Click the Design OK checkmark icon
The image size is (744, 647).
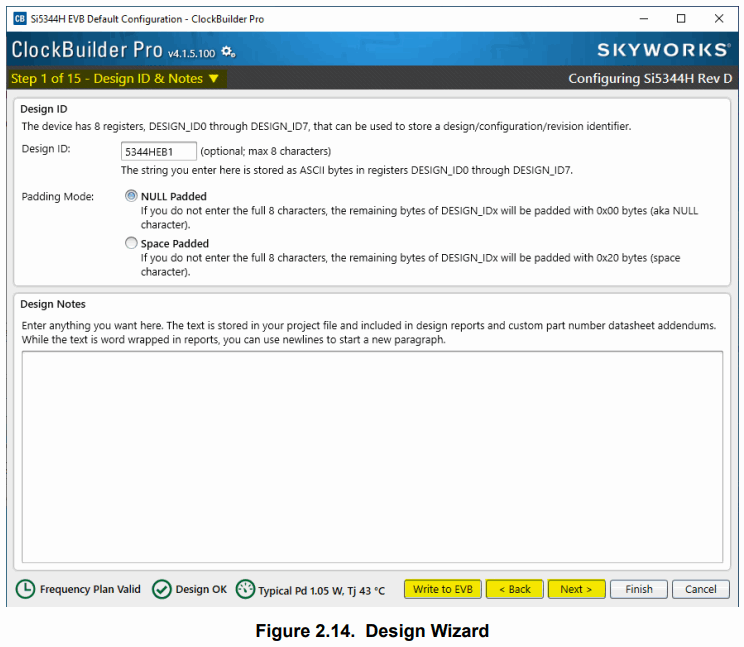pos(162,589)
